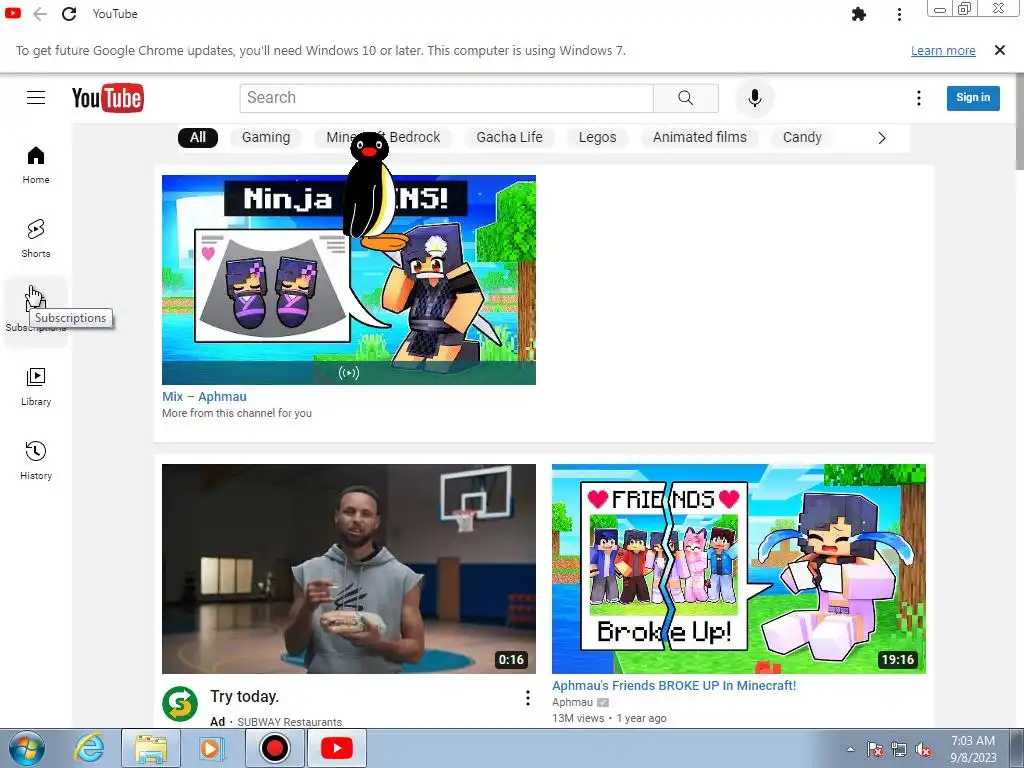Click the YouTube app taskbar button
The height and width of the screenshot is (768, 1024).
pos(337,748)
